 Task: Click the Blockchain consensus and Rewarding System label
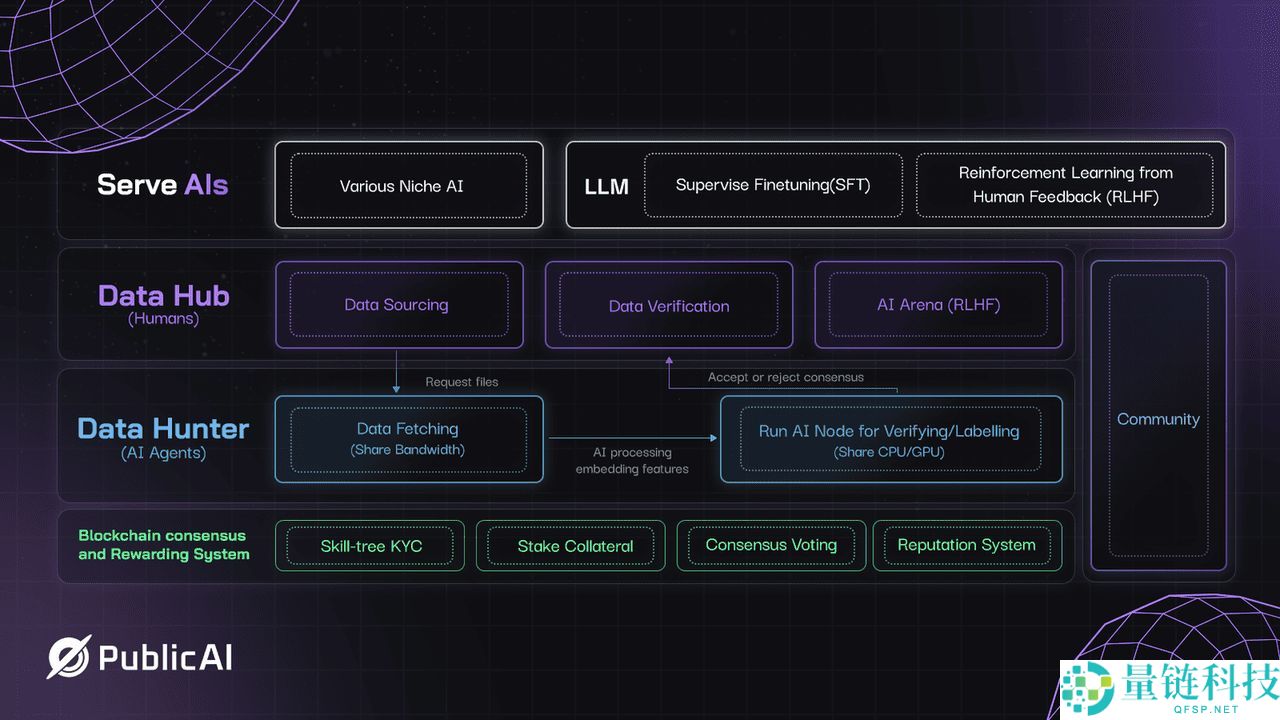tap(164, 545)
